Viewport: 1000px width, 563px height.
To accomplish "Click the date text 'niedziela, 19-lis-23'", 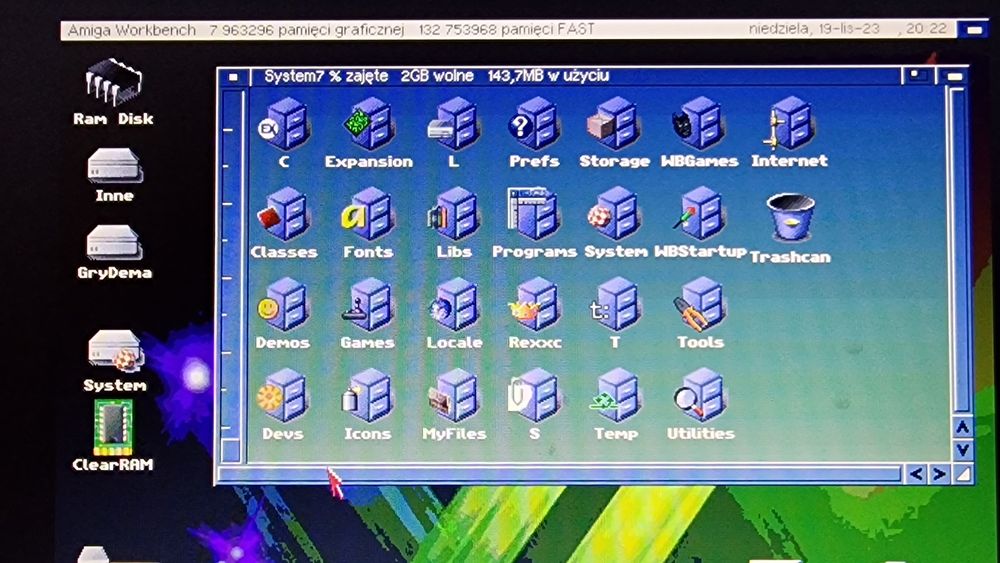I will pyautogui.click(x=814, y=29).
